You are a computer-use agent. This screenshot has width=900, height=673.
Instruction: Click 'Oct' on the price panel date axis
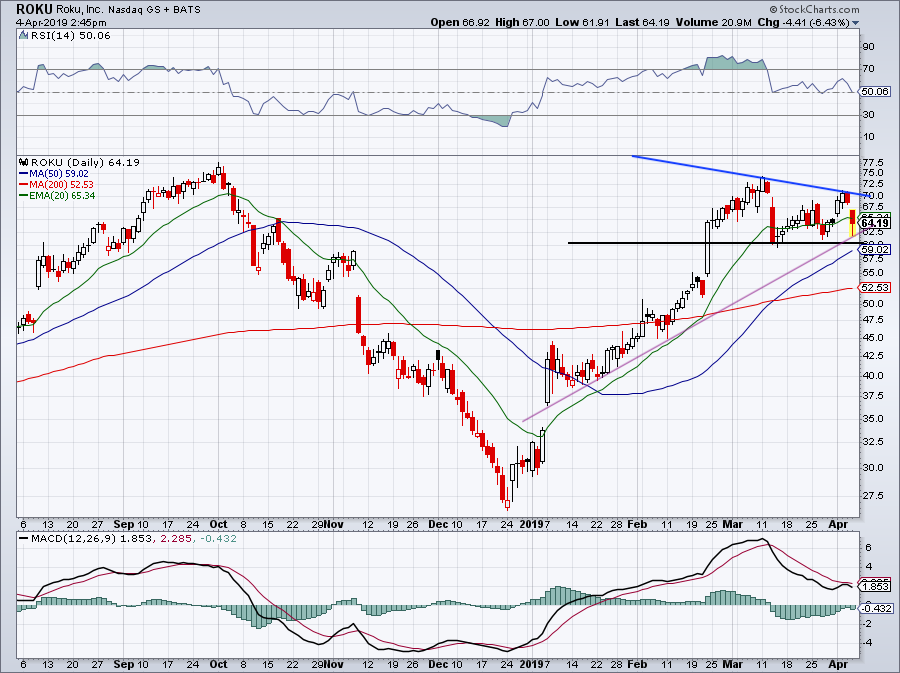(x=218, y=524)
